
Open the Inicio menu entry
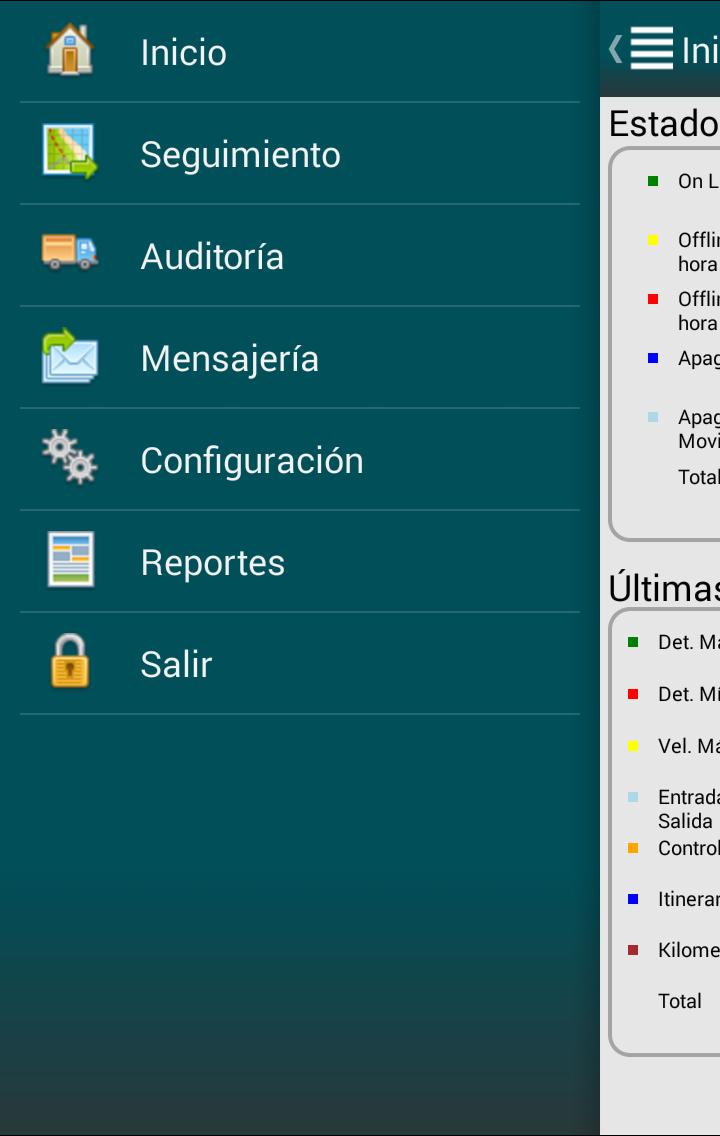point(184,53)
